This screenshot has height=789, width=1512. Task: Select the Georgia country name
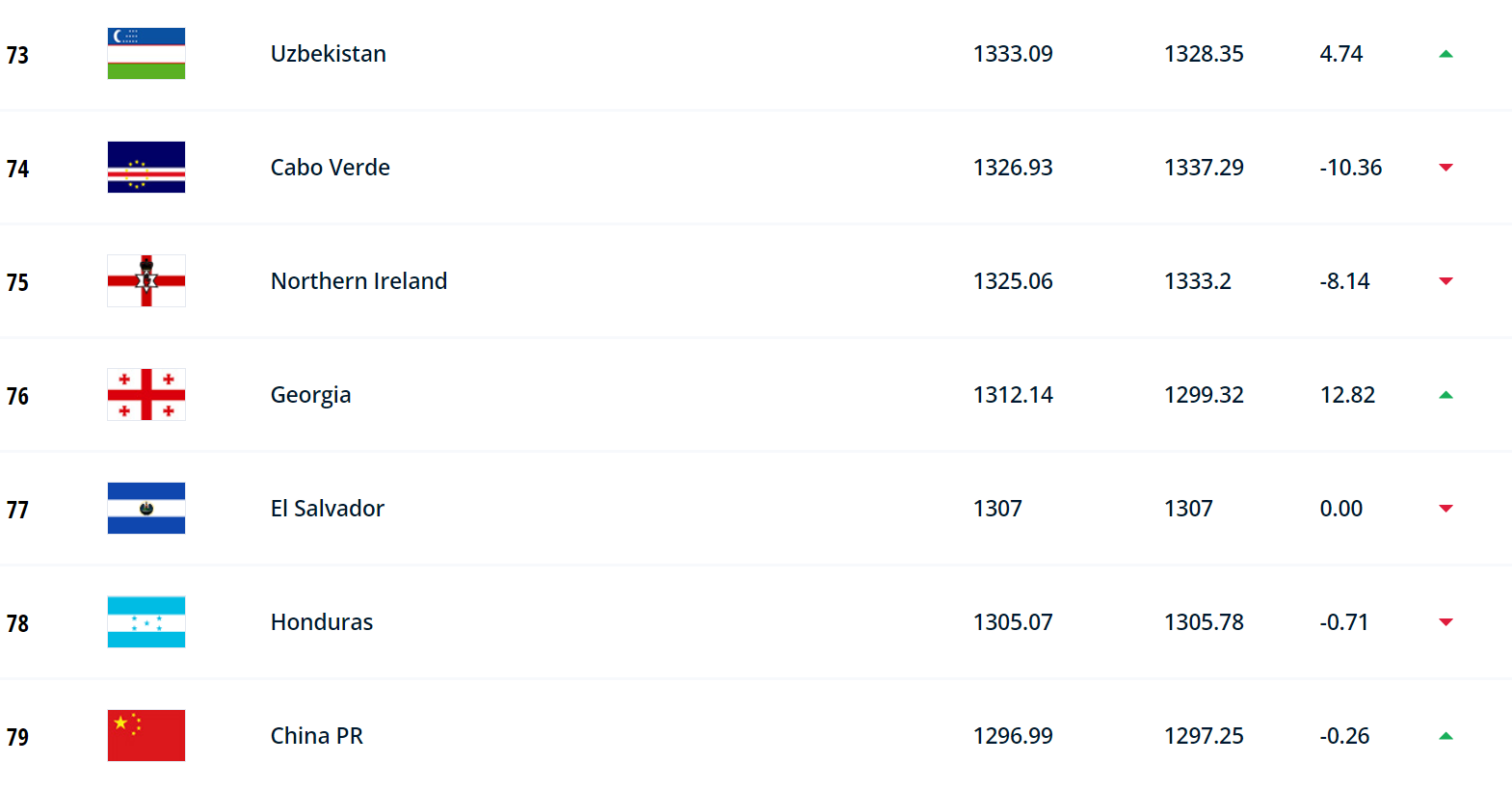pyautogui.click(x=310, y=395)
